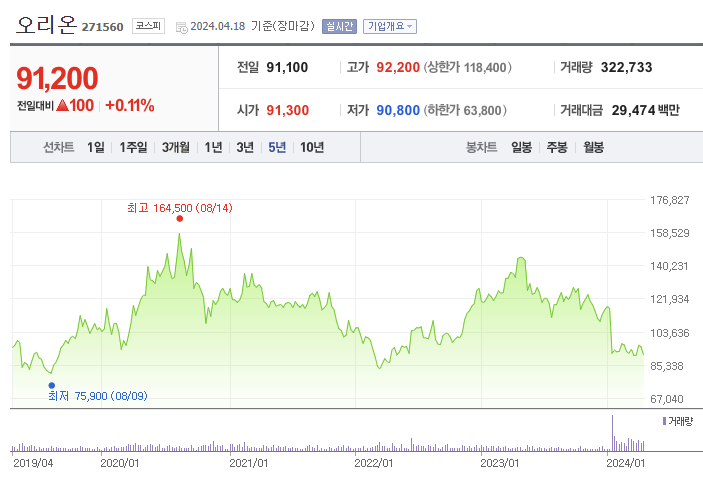Click the 봉차트 label
This screenshot has height=481, width=703.
pos(482,147)
